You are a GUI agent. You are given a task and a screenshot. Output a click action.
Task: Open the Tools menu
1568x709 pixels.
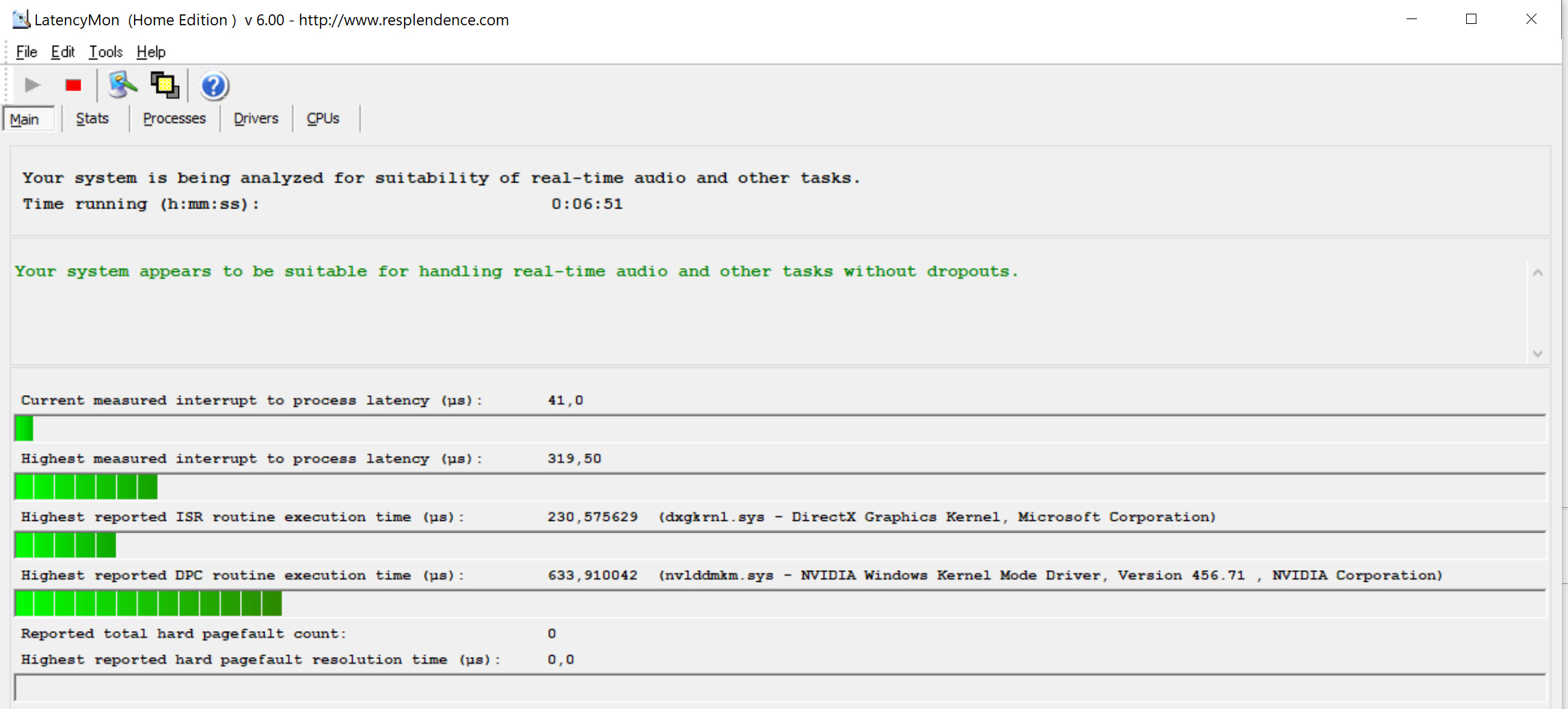[106, 52]
